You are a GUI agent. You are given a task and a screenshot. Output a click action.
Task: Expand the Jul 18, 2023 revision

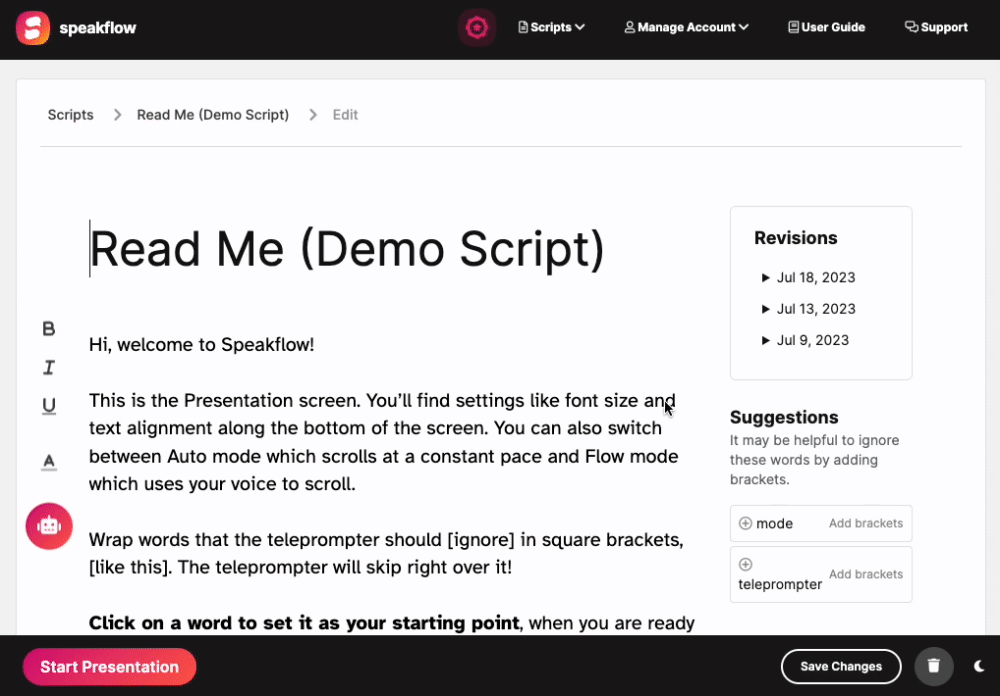pyautogui.click(x=808, y=278)
